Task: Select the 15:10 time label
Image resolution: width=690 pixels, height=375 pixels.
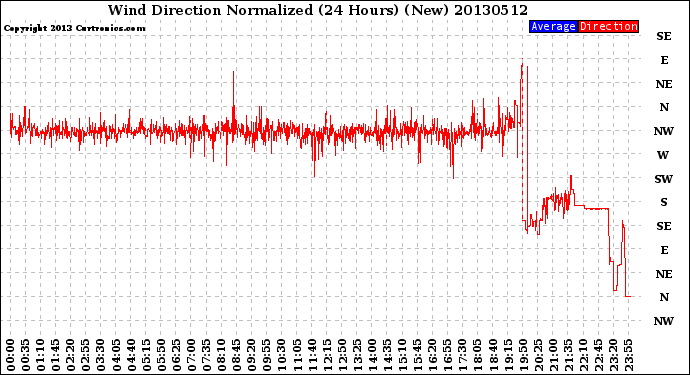Action: click(402, 355)
